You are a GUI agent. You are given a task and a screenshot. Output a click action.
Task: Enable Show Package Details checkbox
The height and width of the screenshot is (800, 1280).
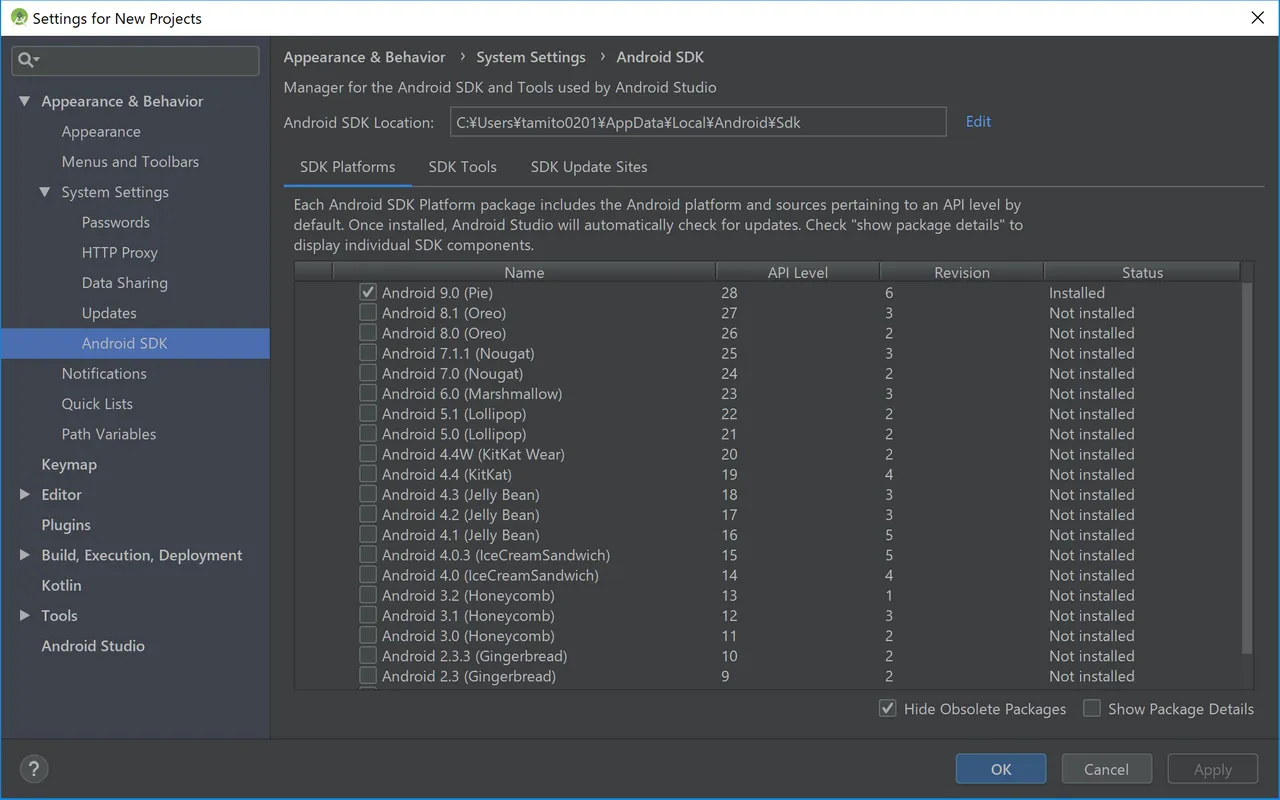[x=1092, y=708]
